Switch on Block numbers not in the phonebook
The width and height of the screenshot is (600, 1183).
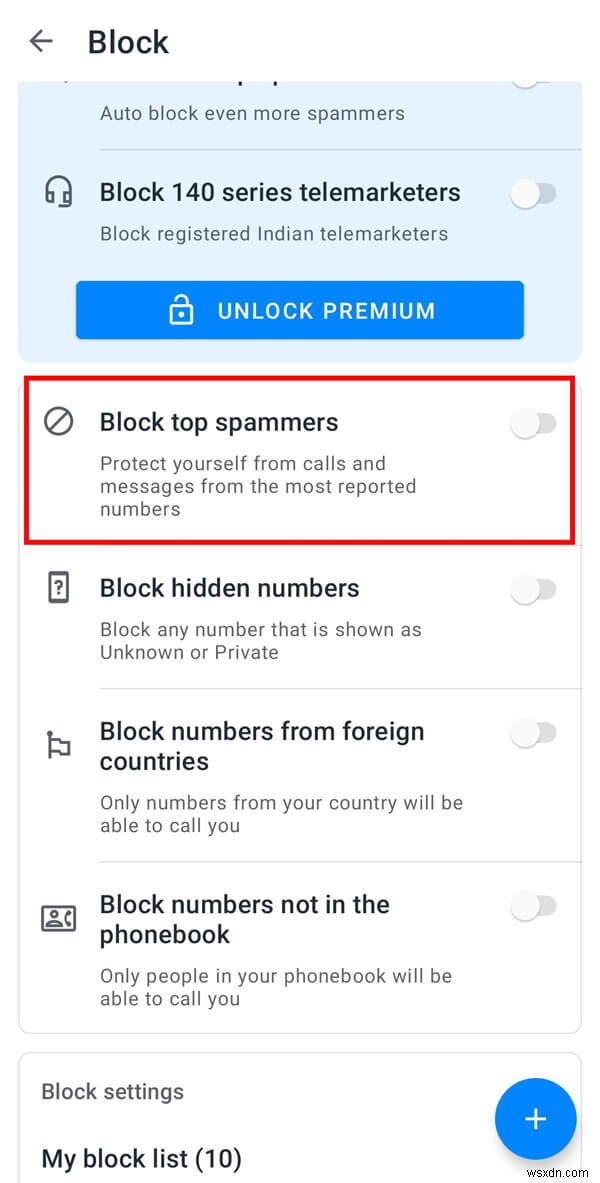[x=534, y=906]
